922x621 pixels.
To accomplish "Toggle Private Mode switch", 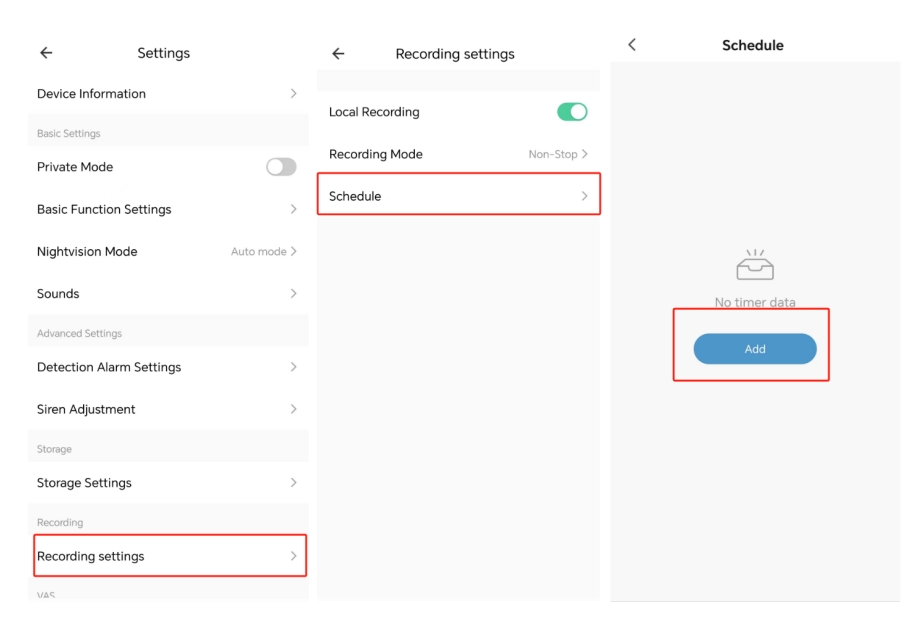I will [281, 167].
